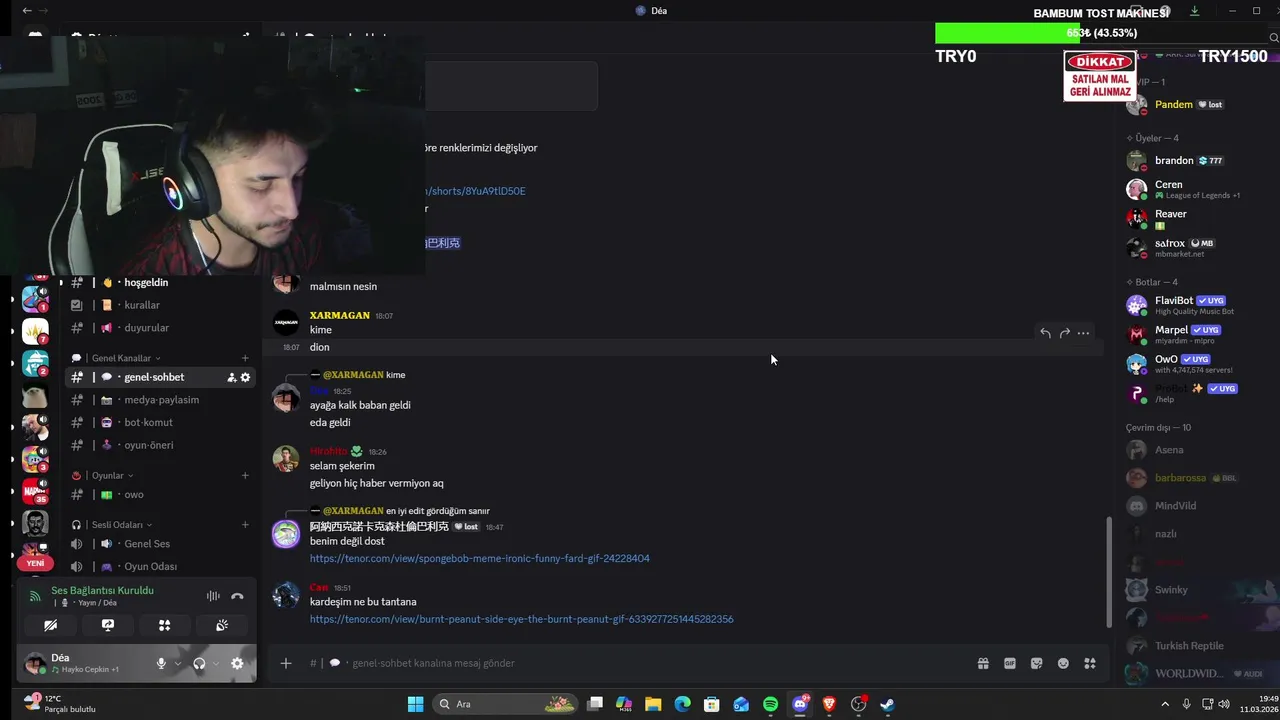1280x720 pixels.
Task: Click the screen share button
Action: [x=108, y=625]
